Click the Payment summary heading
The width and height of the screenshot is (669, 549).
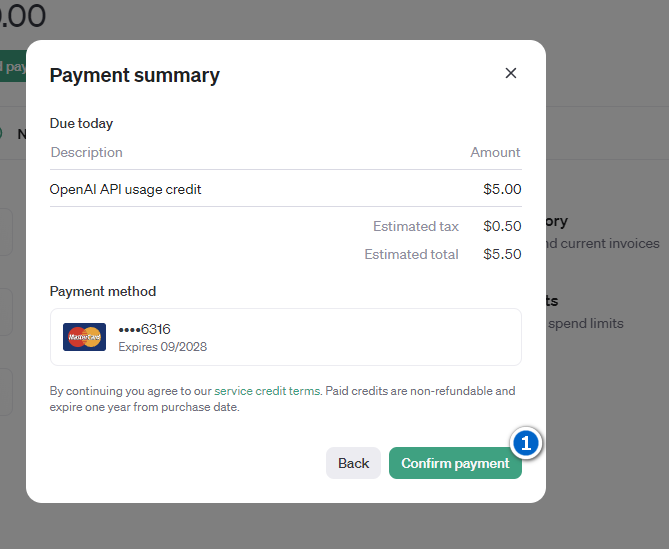[x=134, y=76]
